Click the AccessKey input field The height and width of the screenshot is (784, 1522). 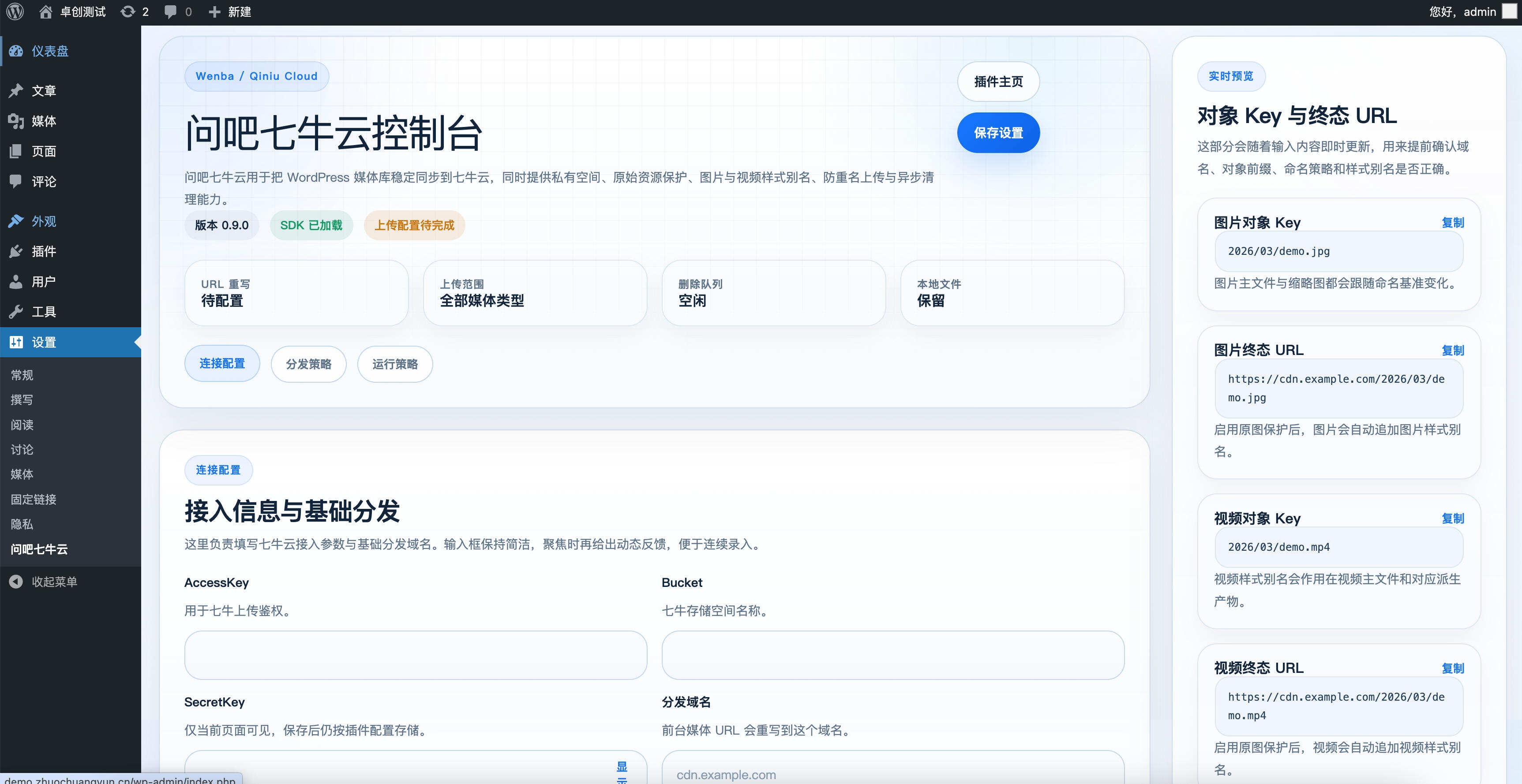(415, 655)
